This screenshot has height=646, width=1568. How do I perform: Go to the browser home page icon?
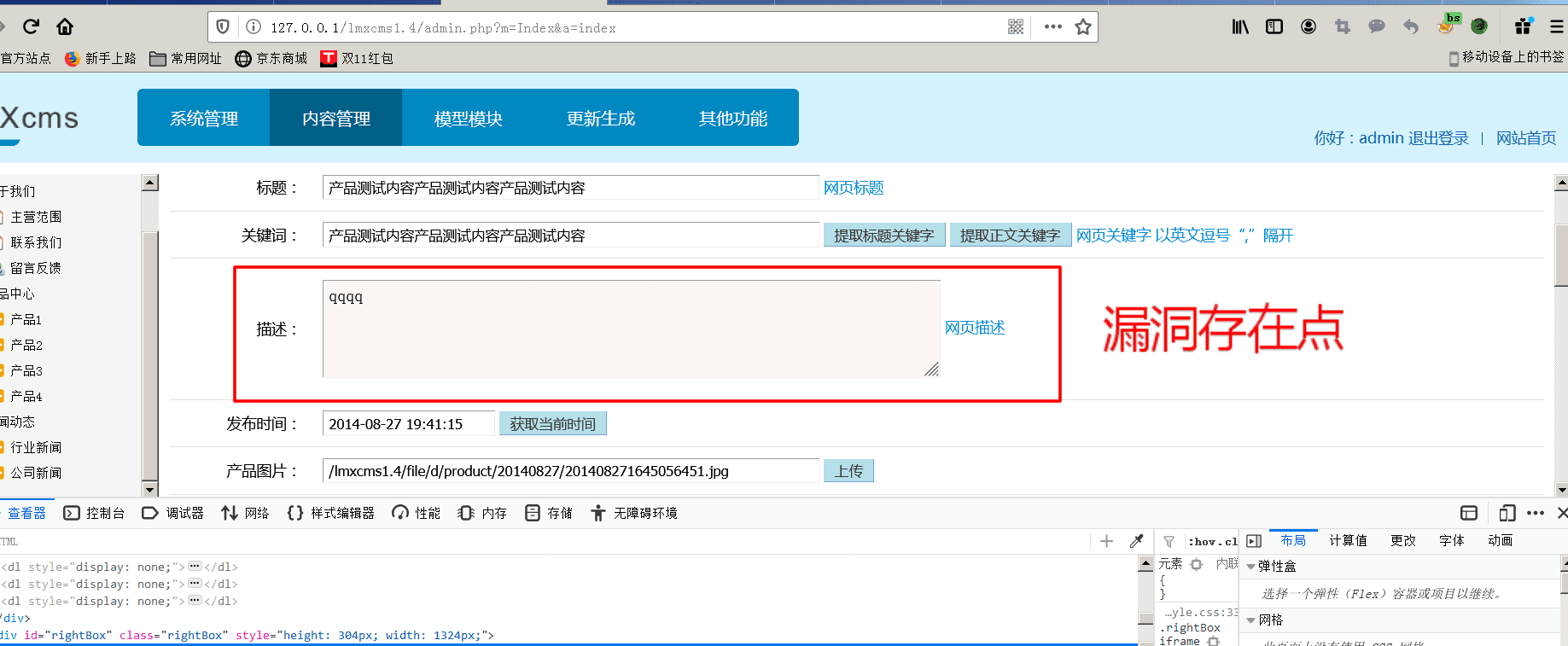pyautogui.click(x=65, y=26)
